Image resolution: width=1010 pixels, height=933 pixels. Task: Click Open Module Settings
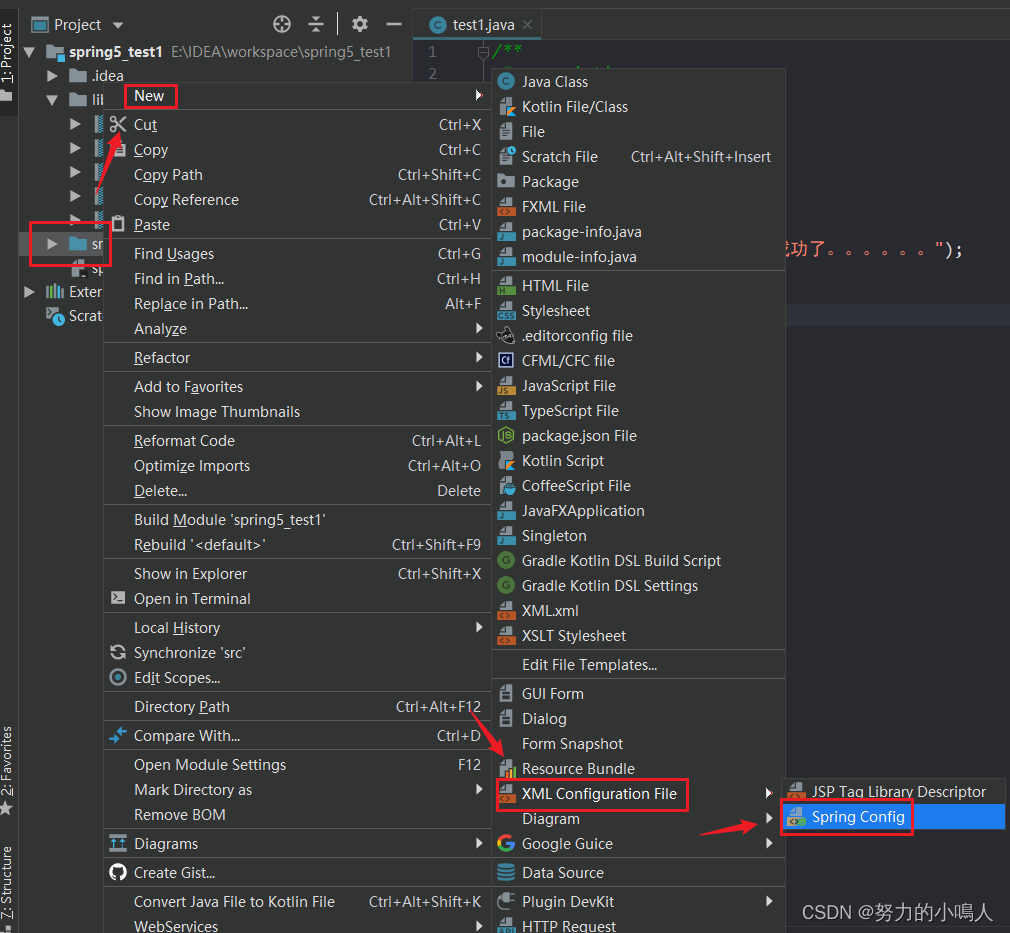pos(298,765)
